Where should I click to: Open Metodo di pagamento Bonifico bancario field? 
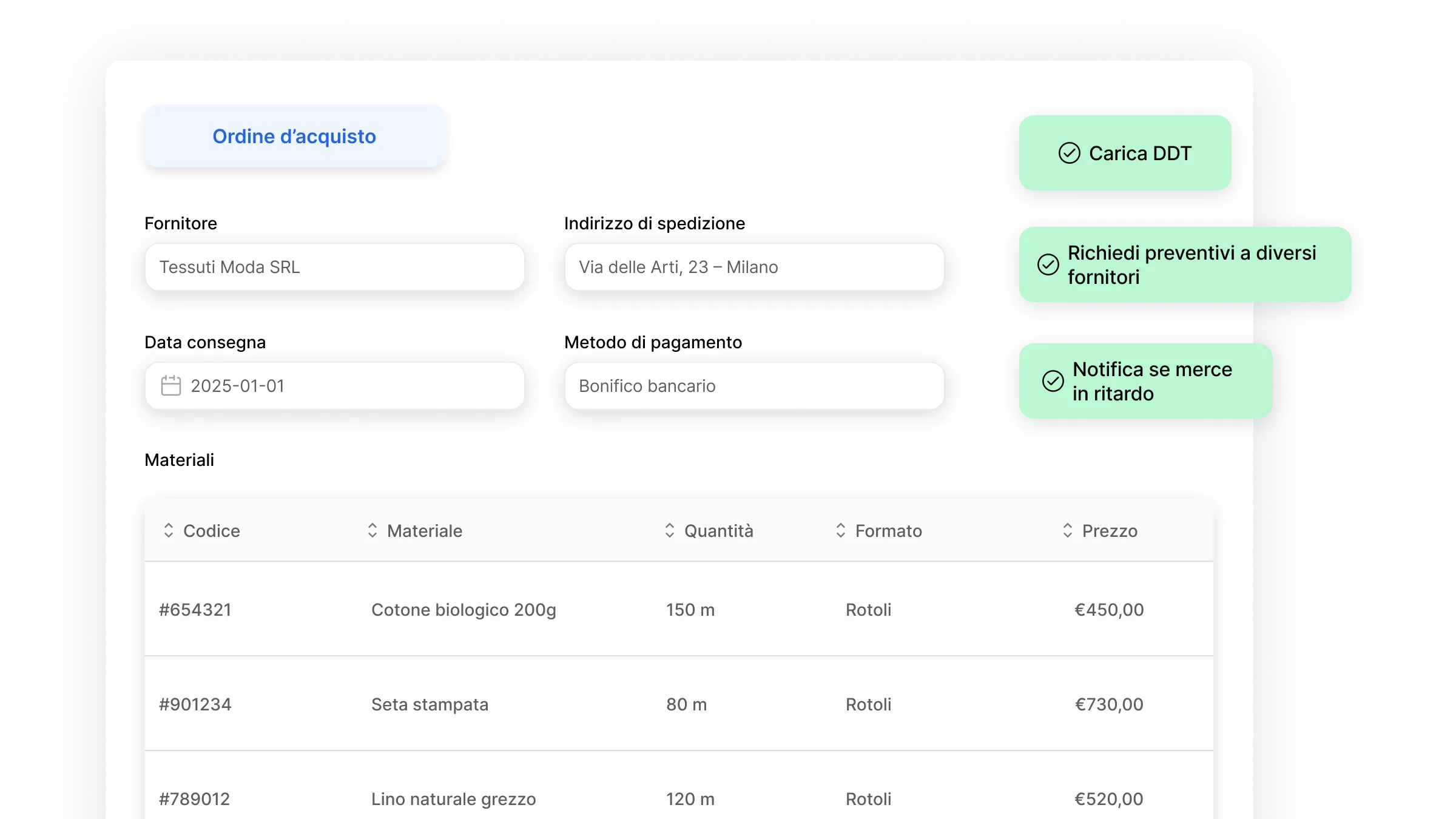(753, 386)
